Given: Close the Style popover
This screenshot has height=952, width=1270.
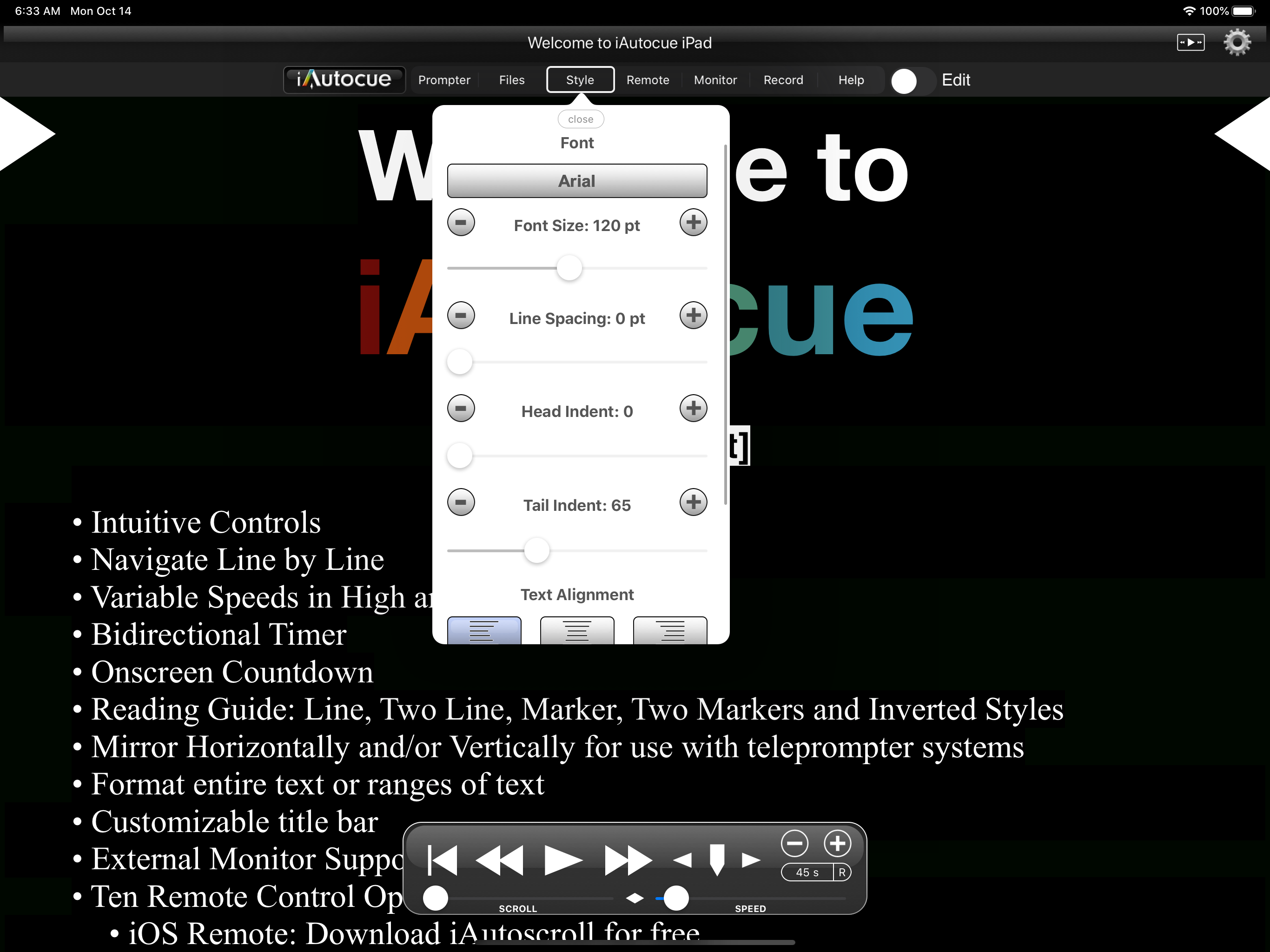Looking at the screenshot, I should 581,119.
